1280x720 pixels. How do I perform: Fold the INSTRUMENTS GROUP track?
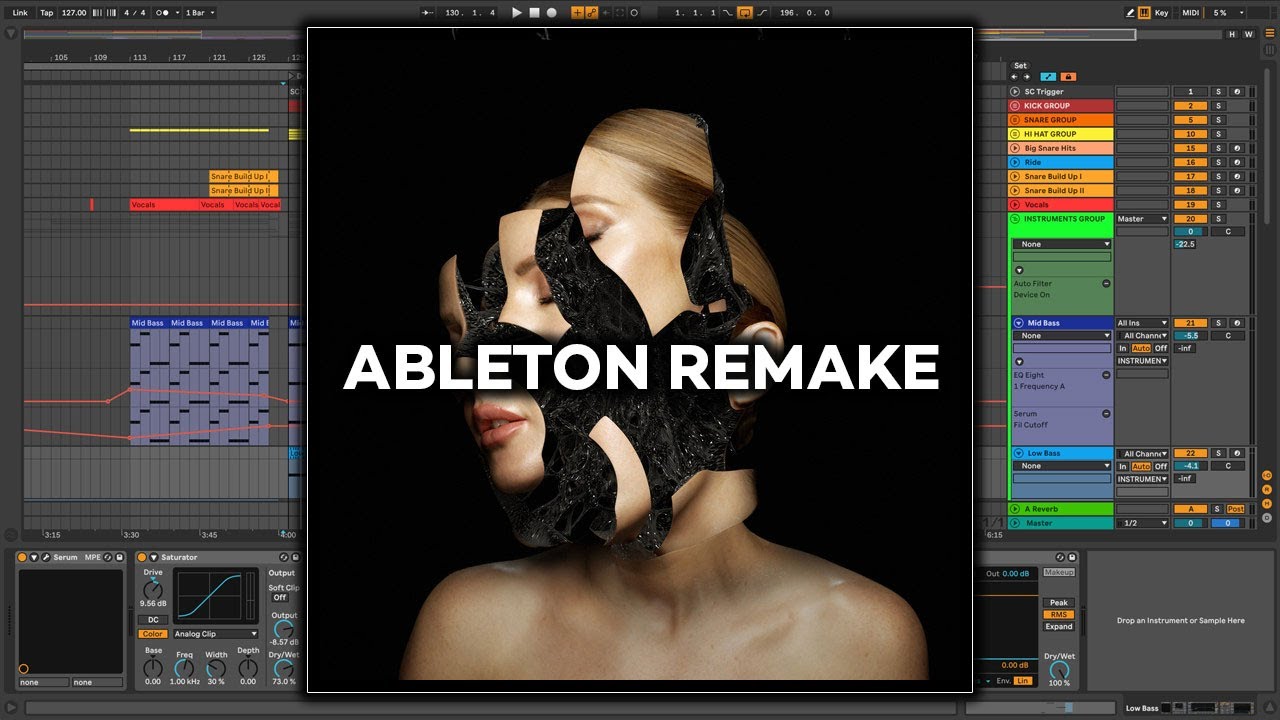coord(1015,219)
